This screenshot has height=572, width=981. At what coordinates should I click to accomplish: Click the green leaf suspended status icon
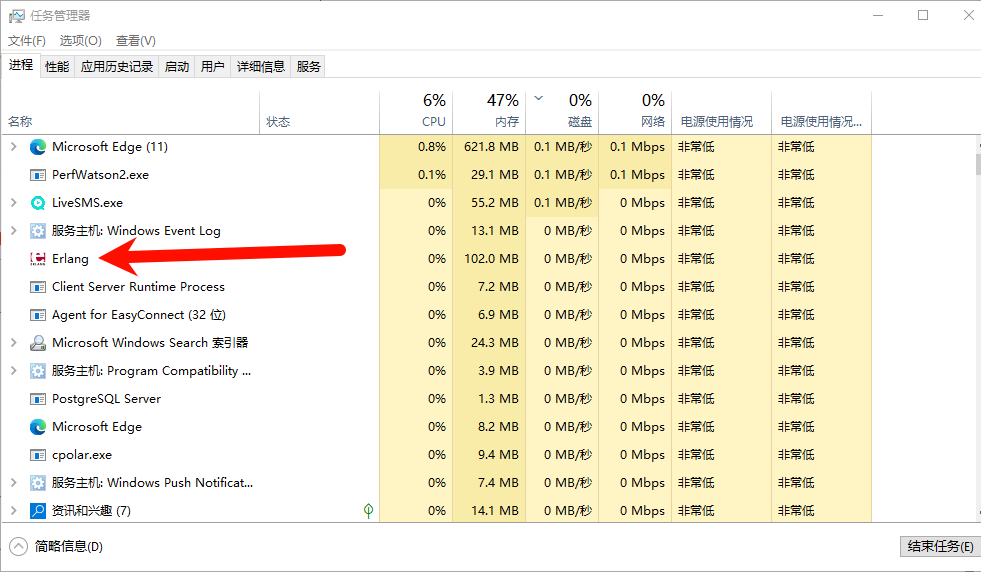point(369,511)
